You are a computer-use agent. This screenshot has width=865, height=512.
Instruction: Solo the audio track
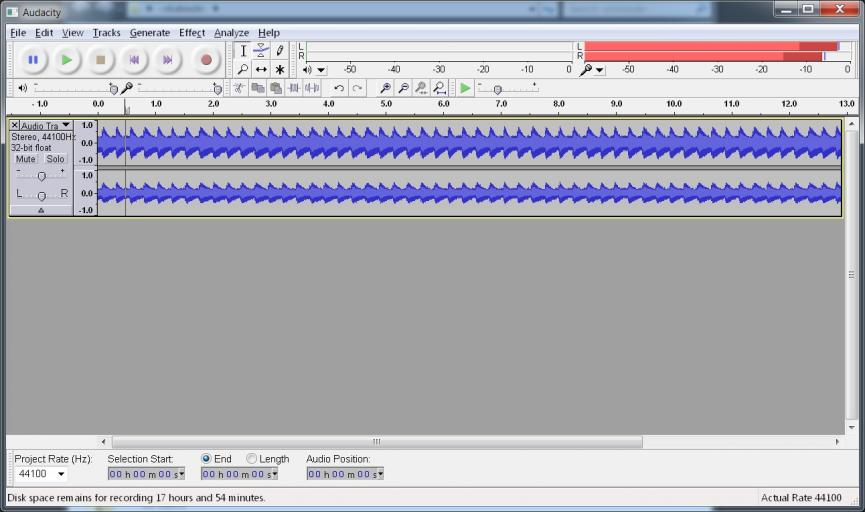(x=55, y=159)
